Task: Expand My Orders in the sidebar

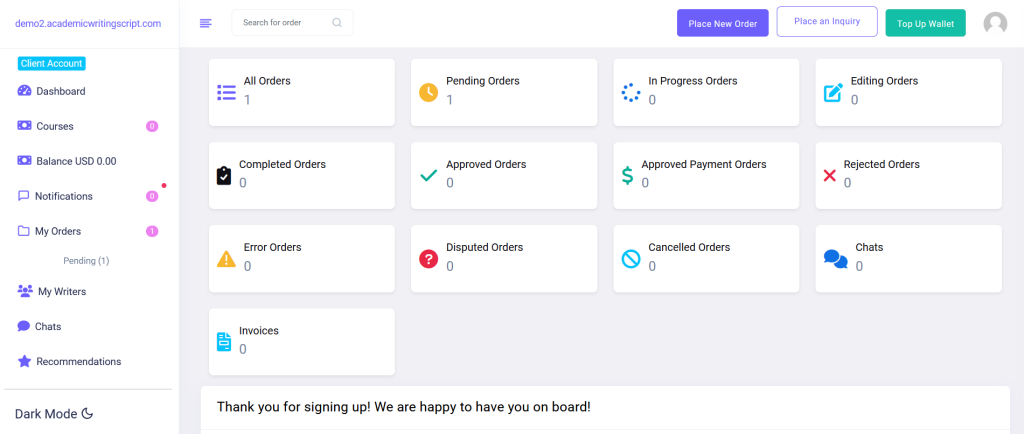Action: pyautogui.click(x=58, y=231)
